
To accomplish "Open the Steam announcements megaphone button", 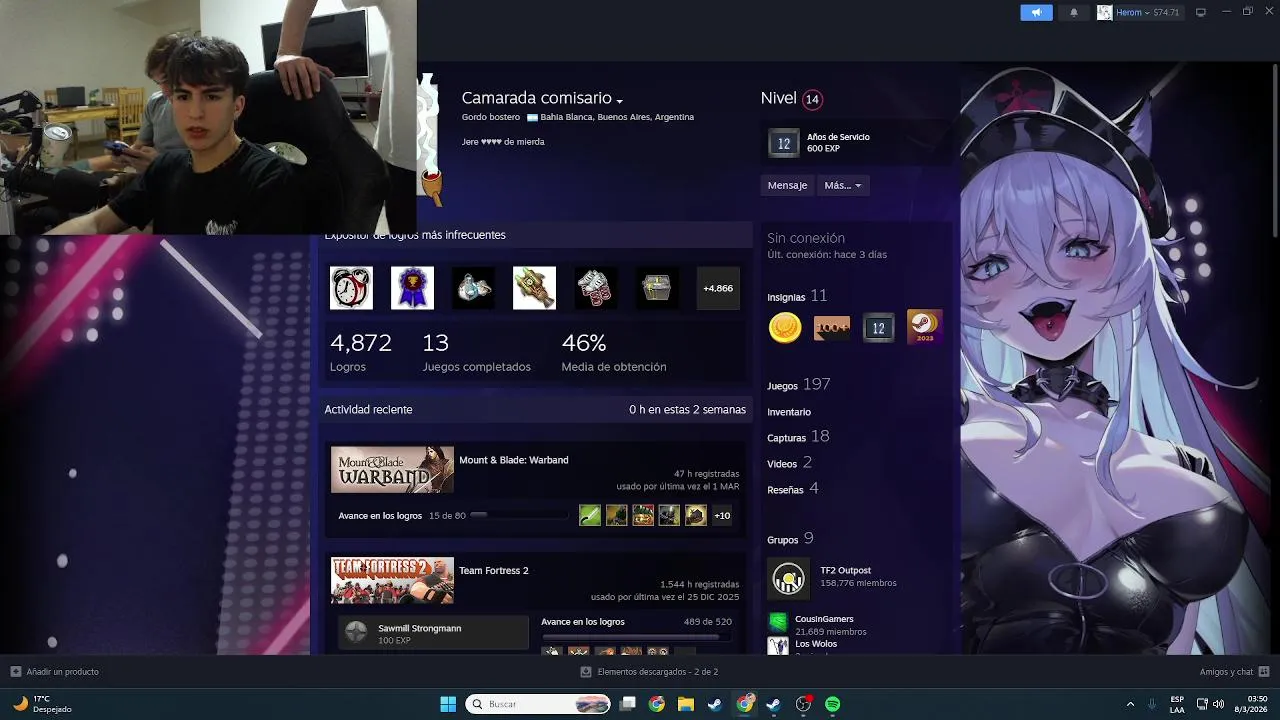I will [x=1036, y=12].
